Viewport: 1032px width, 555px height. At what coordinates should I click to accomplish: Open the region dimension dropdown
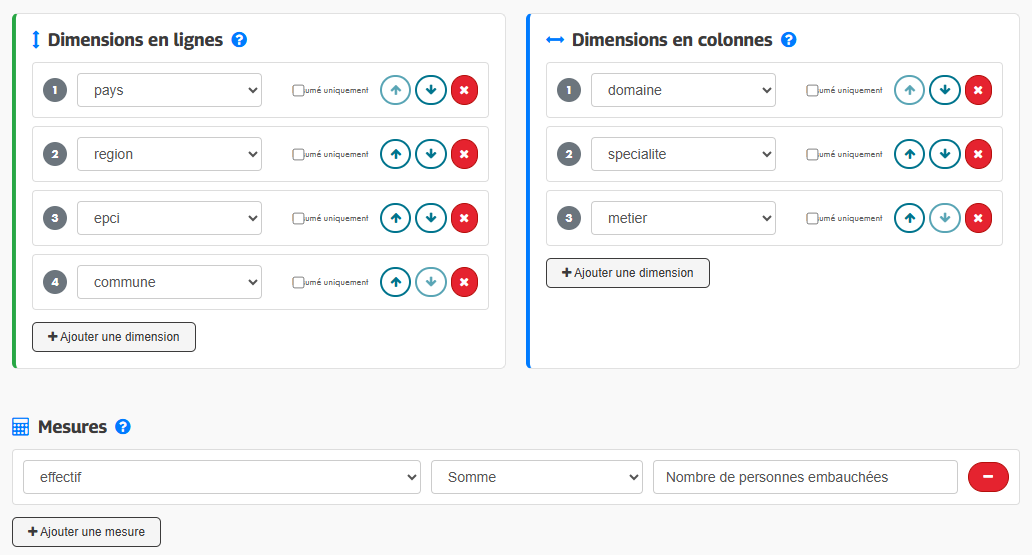click(169, 154)
